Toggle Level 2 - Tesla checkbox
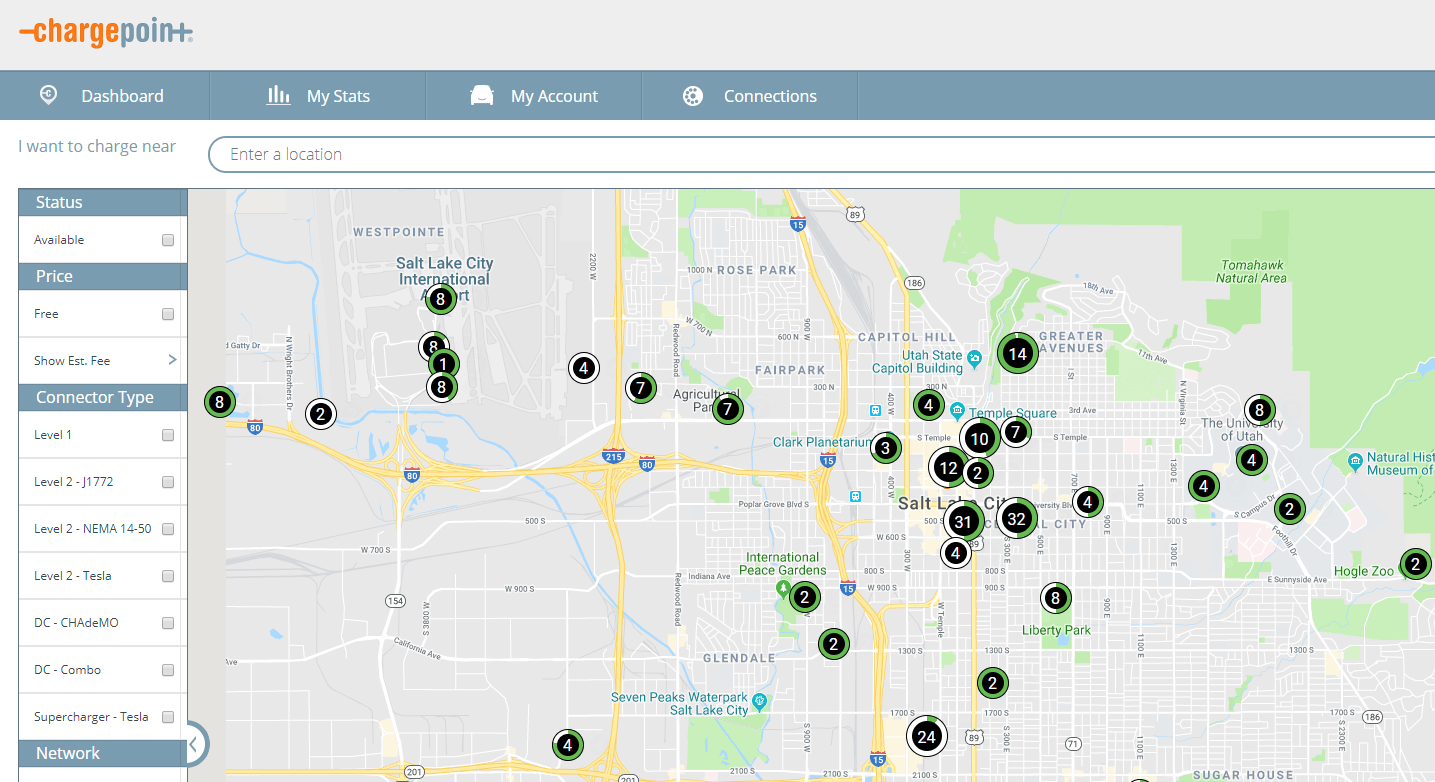1435x782 pixels. click(168, 576)
